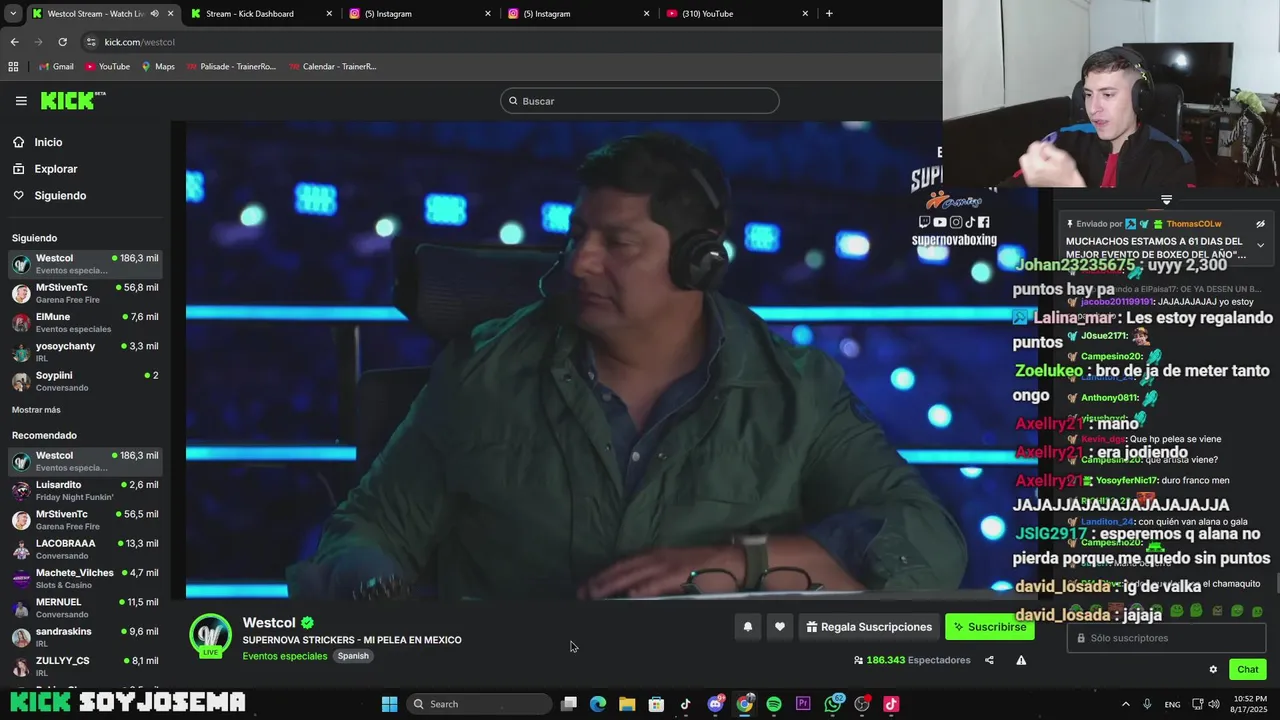Open the Calendar - TrainerR bookmark
The image size is (1280, 720).
333,67
